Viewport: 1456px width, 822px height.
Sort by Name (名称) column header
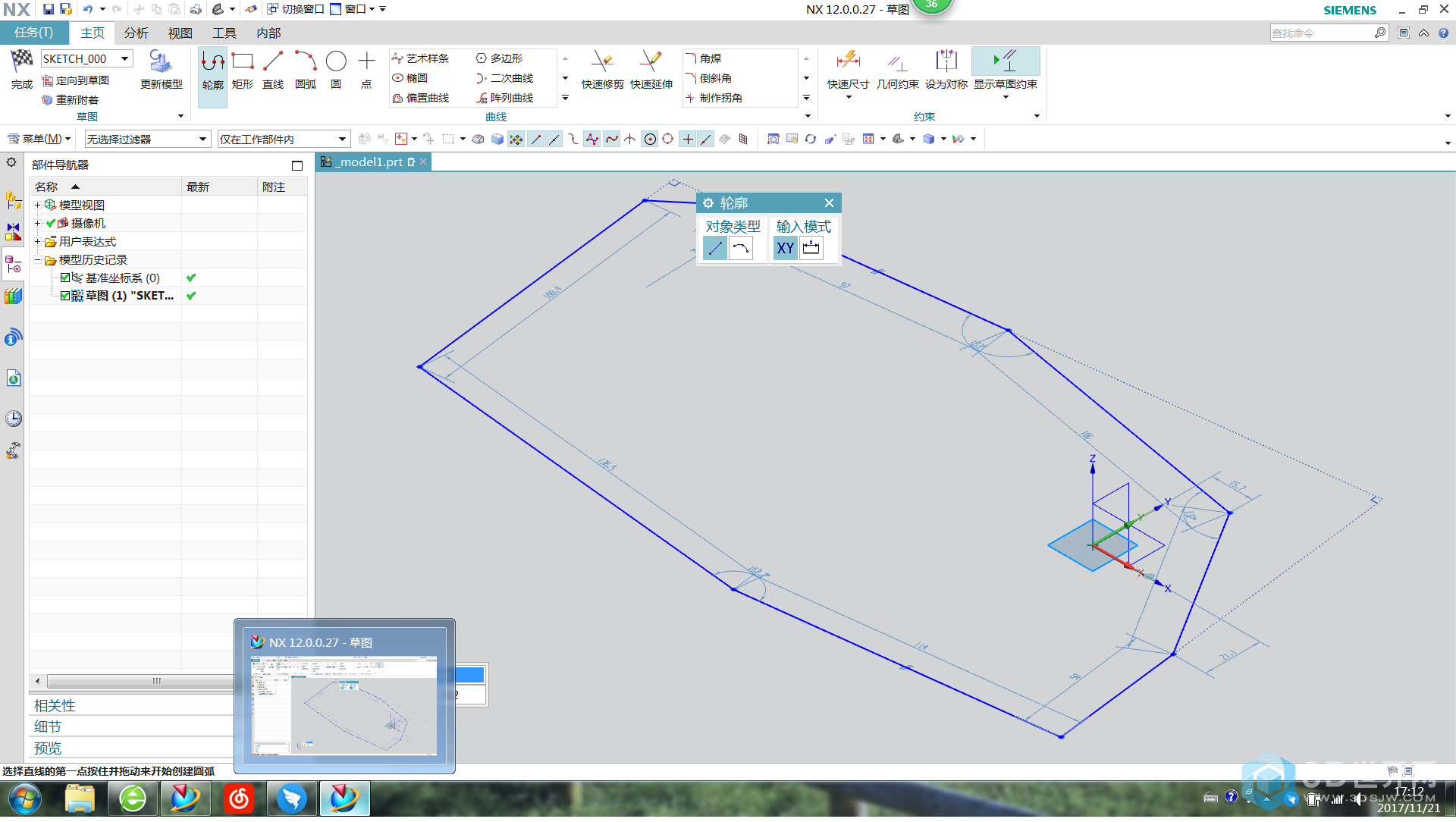pos(105,187)
